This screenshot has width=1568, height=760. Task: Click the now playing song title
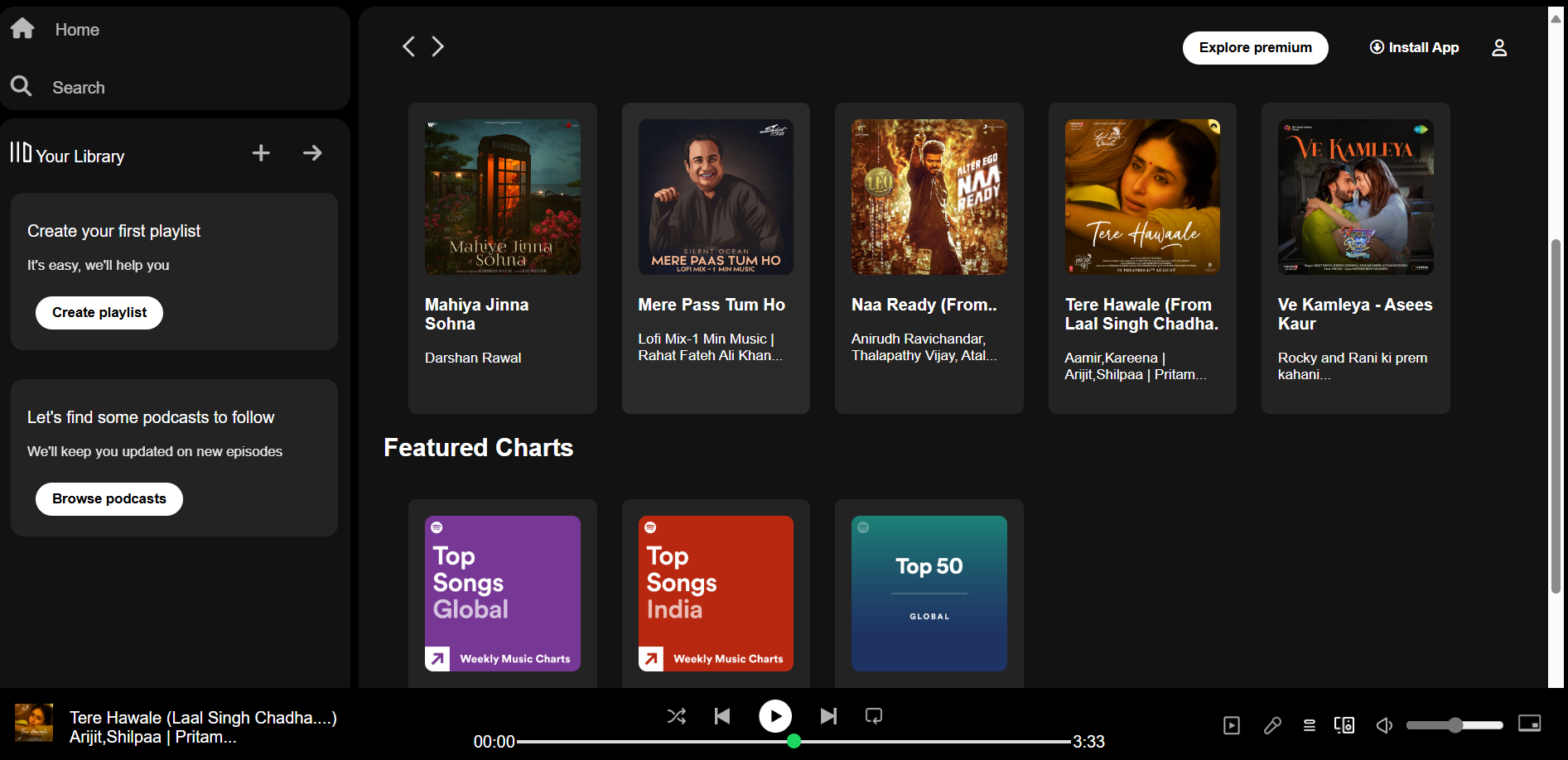(x=203, y=718)
